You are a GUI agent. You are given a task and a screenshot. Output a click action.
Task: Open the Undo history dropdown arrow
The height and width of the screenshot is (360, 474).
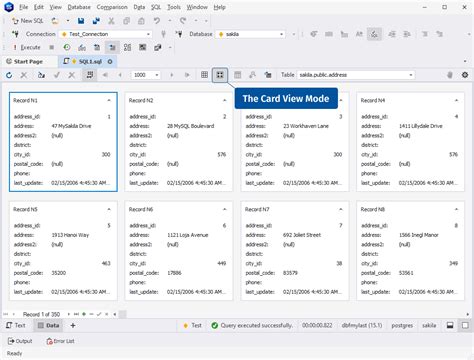(x=169, y=21)
